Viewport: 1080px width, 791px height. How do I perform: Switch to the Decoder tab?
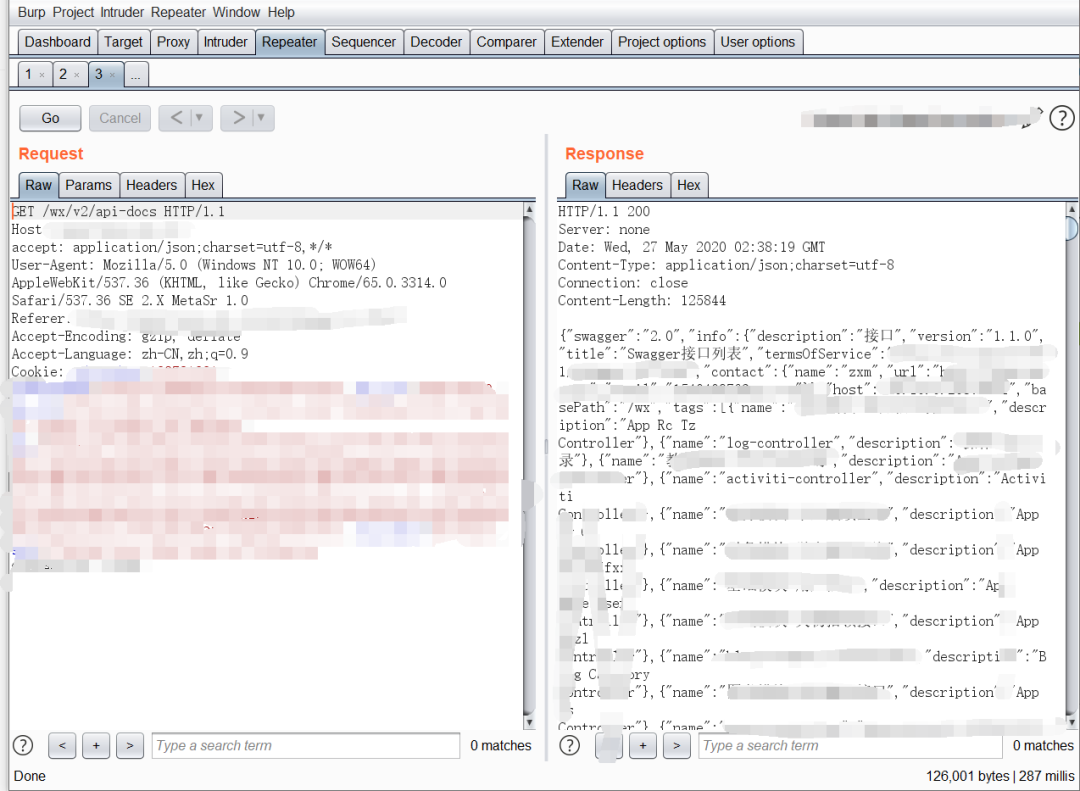[x=436, y=42]
